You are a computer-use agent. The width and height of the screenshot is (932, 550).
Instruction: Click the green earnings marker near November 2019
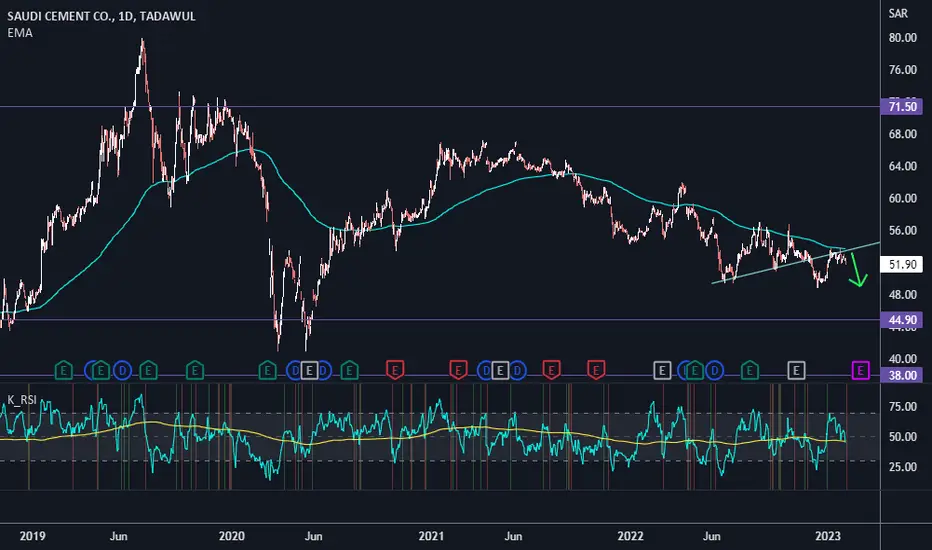tap(195, 370)
